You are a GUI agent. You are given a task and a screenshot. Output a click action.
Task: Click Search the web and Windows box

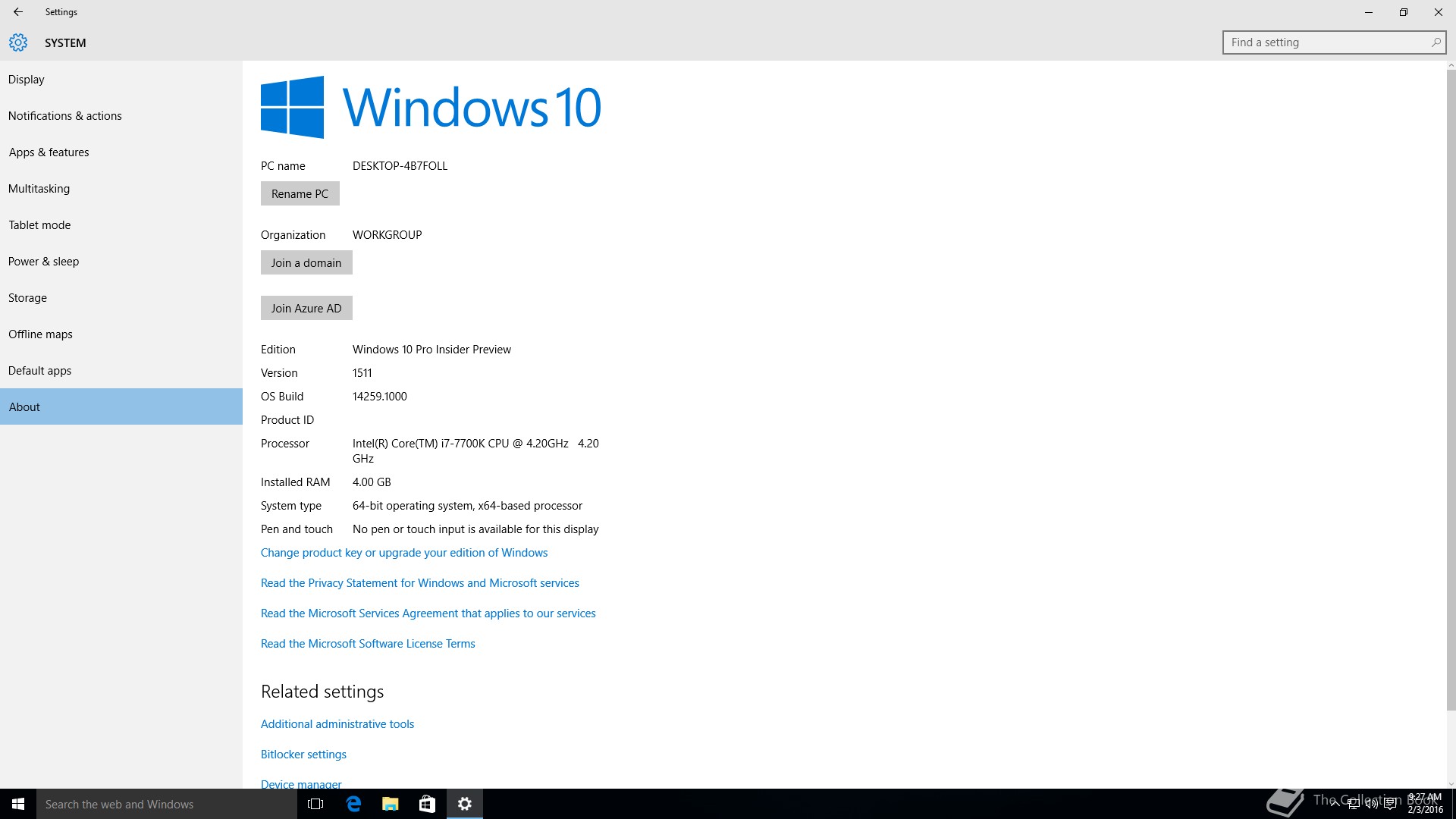[167, 804]
